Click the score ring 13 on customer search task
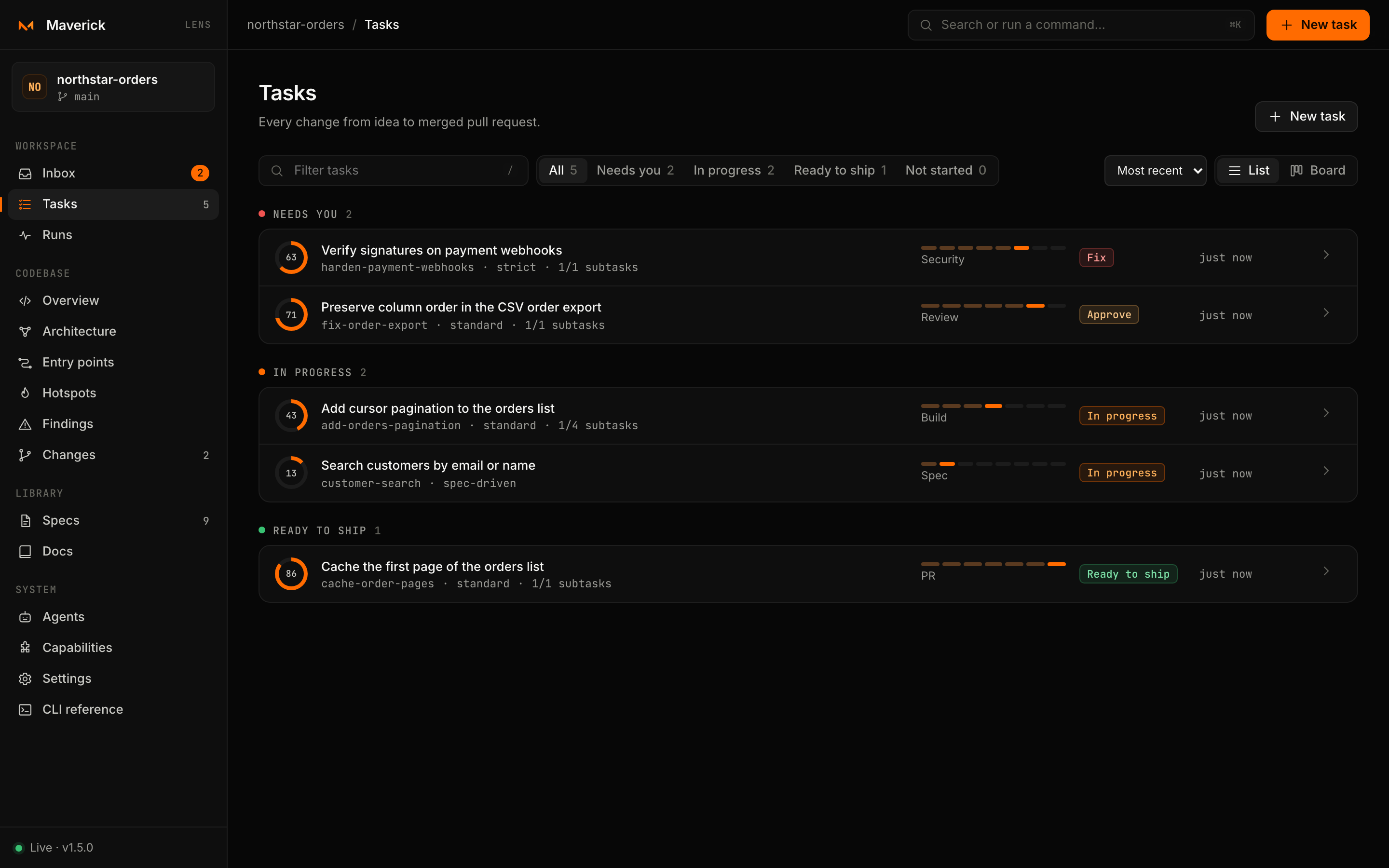Screen dimensions: 1389x868 click(x=291, y=473)
